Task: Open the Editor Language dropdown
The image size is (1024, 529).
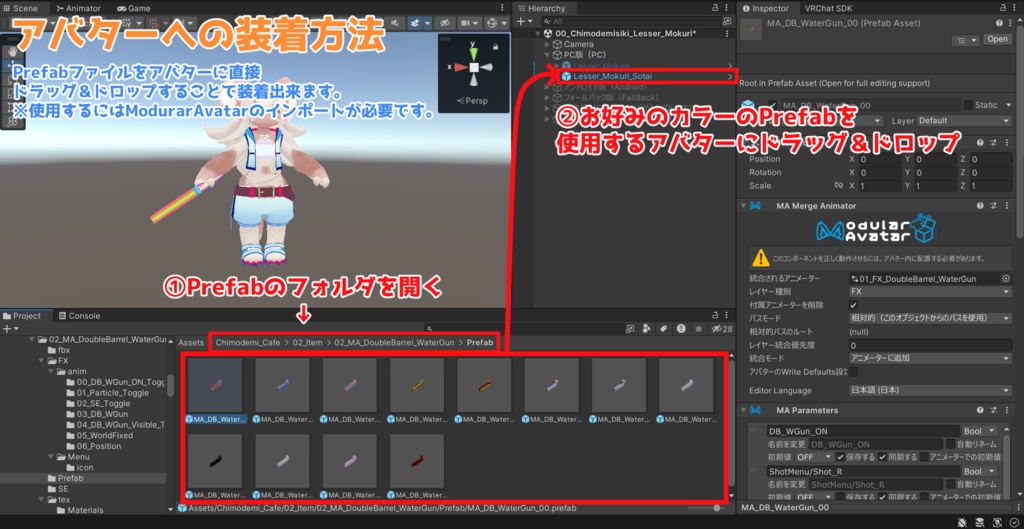Action: click(930, 391)
